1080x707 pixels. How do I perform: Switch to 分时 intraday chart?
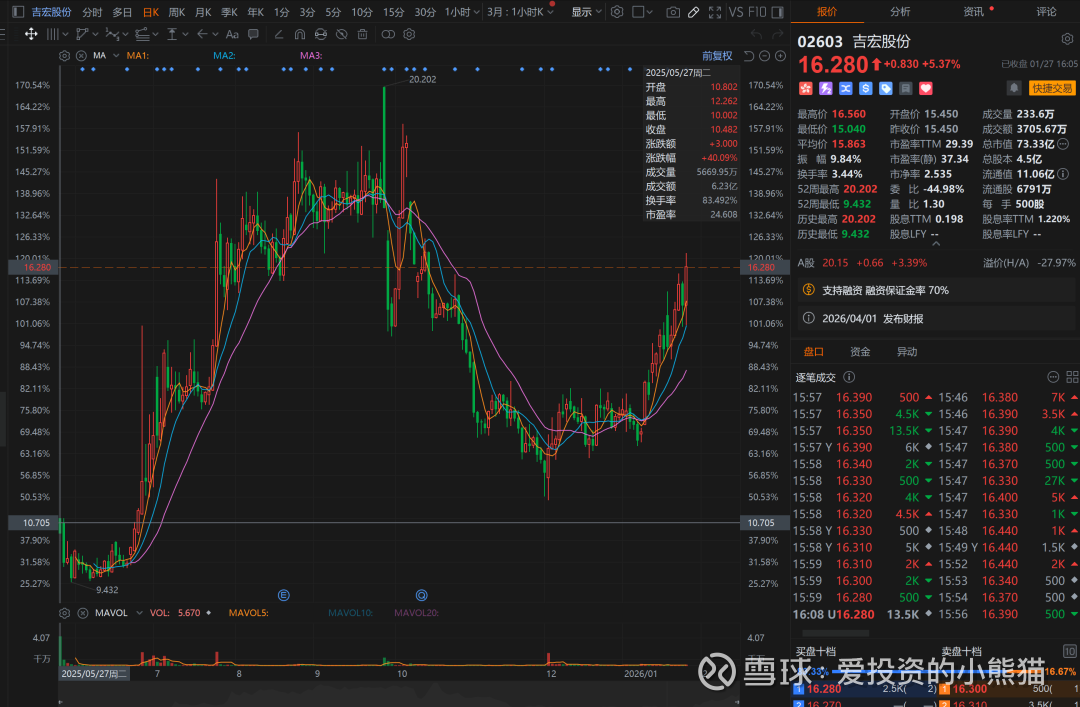pos(92,12)
